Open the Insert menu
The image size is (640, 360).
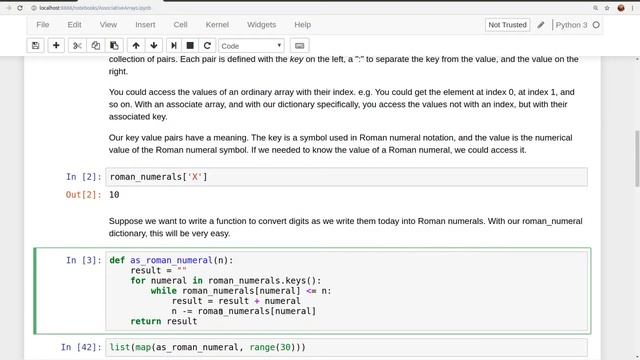tap(145, 25)
